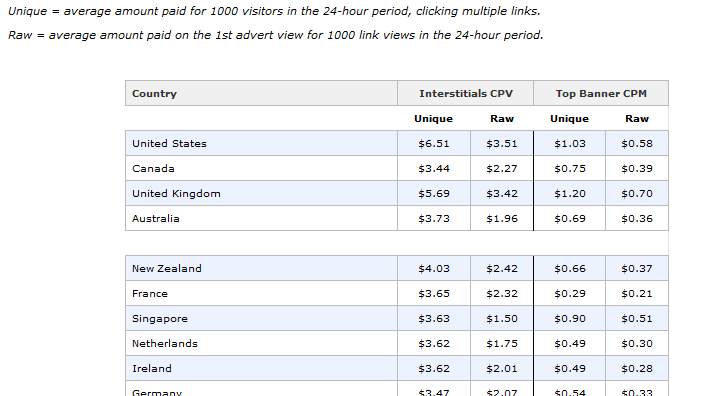Click the $2.42 New Zealand raw value

[x=502, y=269]
